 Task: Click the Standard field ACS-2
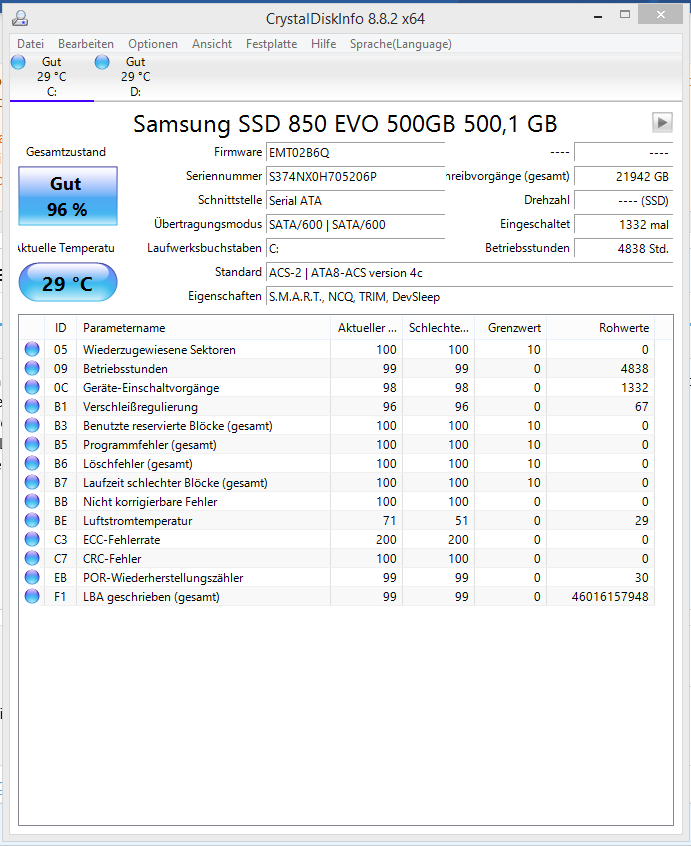click(469, 272)
